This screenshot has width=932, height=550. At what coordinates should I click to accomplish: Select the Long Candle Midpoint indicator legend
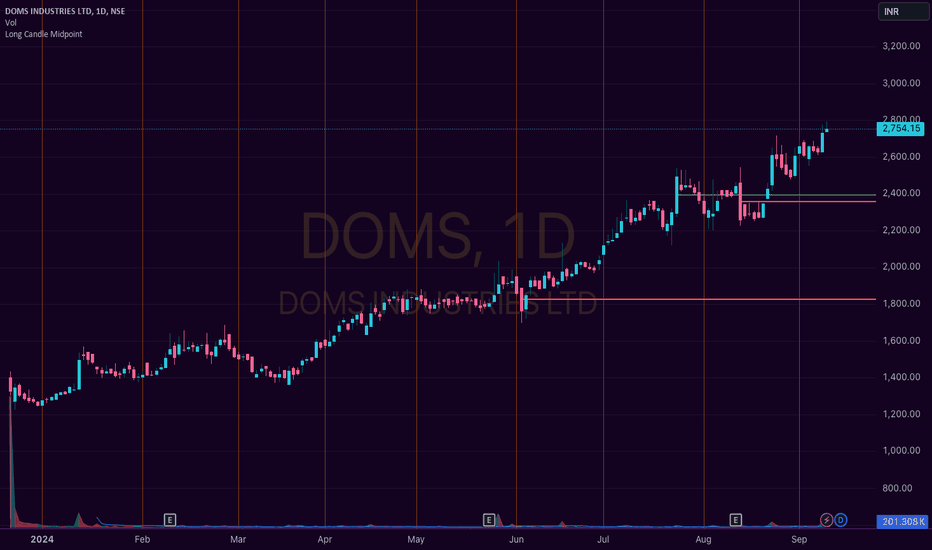pyautogui.click(x=43, y=34)
